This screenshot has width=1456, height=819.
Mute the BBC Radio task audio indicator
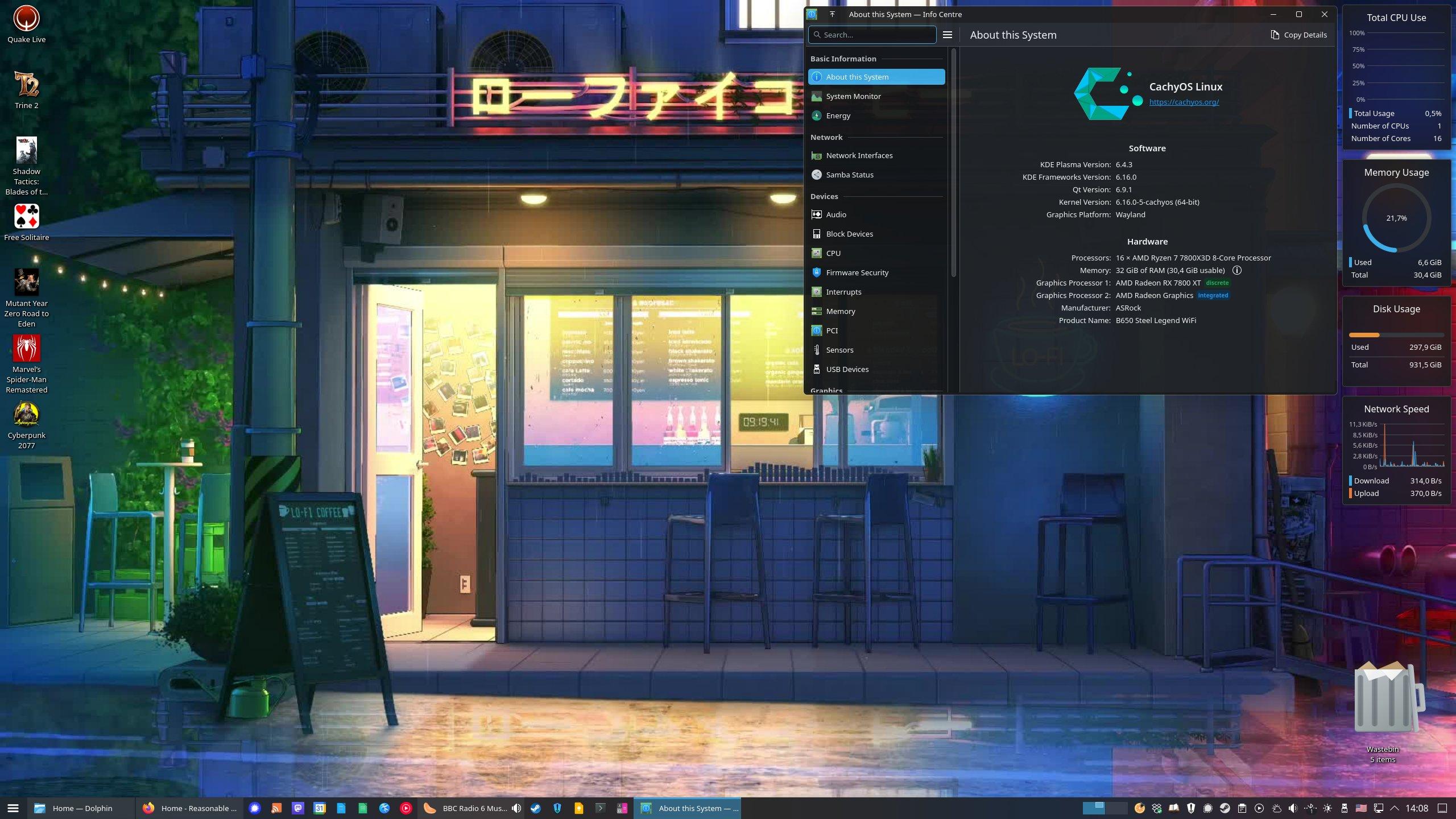pyautogui.click(x=516, y=808)
